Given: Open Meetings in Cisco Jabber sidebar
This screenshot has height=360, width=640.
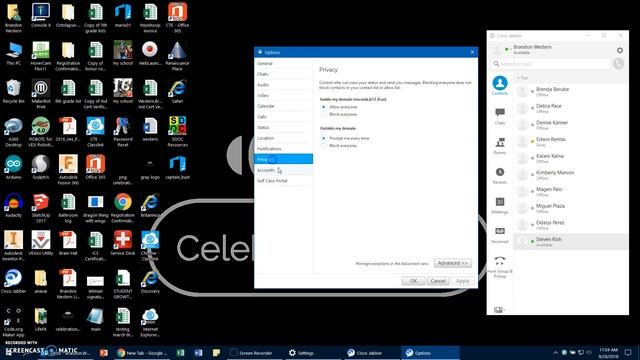Looking at the screenshot, I should pyautogui.click(x=500, y=205).
